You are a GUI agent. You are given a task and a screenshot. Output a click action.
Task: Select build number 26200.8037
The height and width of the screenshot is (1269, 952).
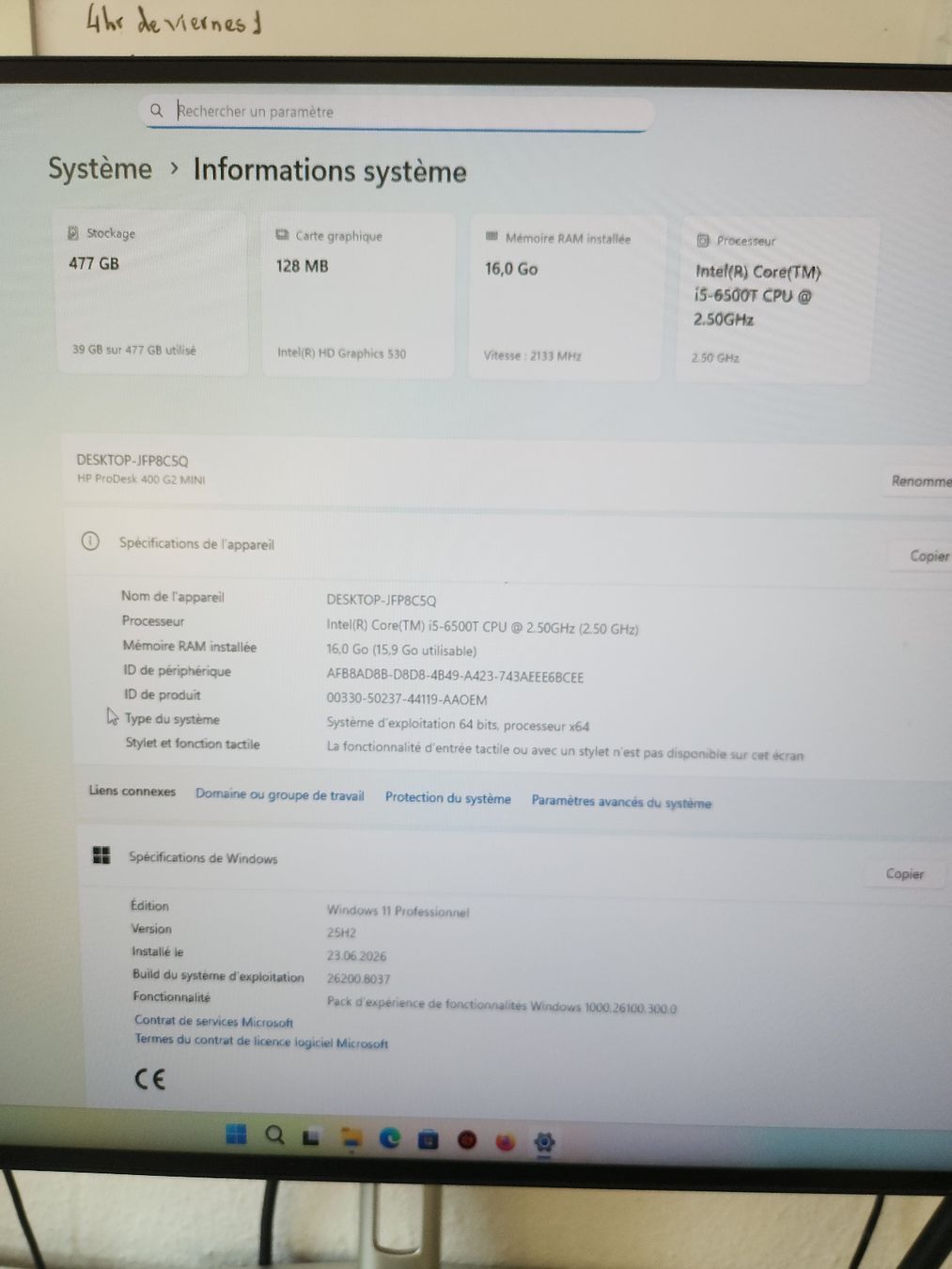point(358,979)
